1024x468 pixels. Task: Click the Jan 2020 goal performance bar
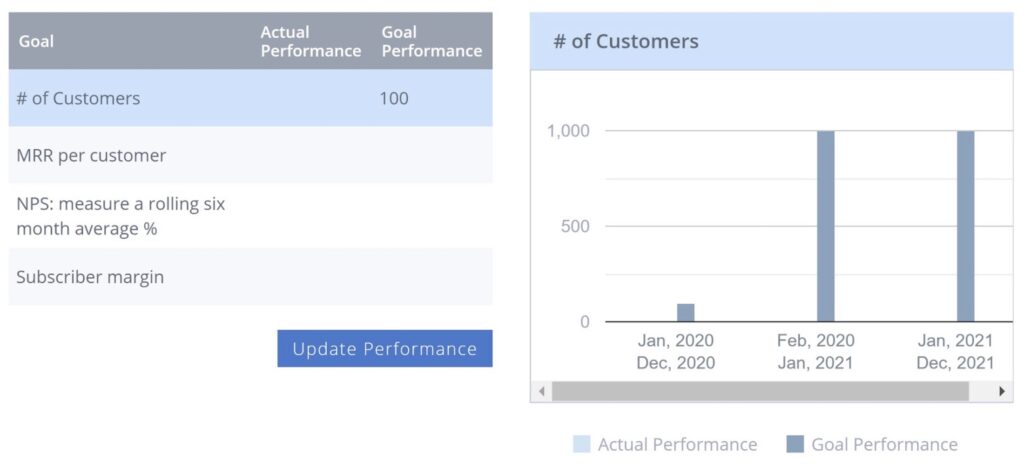pos(686,312)
